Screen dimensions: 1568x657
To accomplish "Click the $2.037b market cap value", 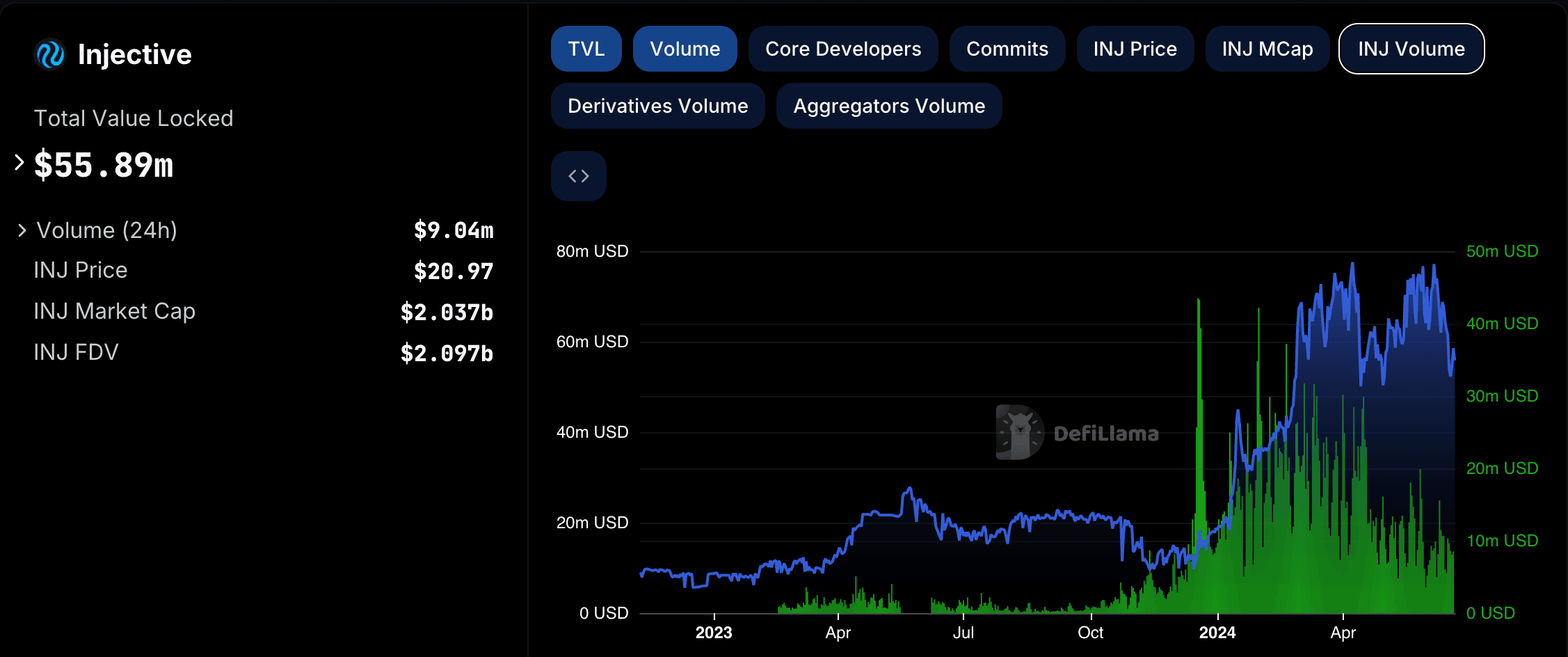I will point(447,312).
